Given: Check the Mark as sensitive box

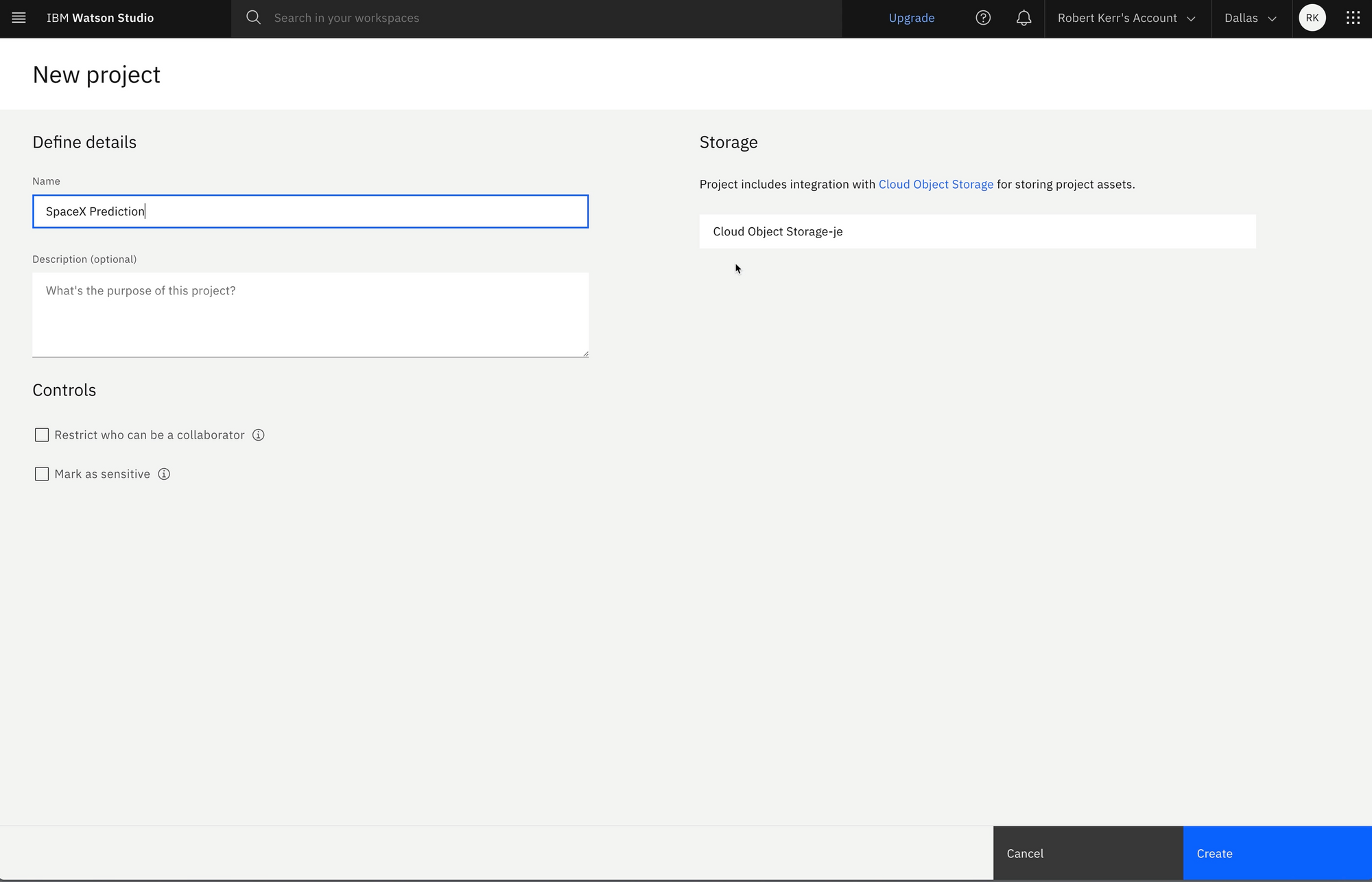Looking at the screenshot, I should coord(42,474).
